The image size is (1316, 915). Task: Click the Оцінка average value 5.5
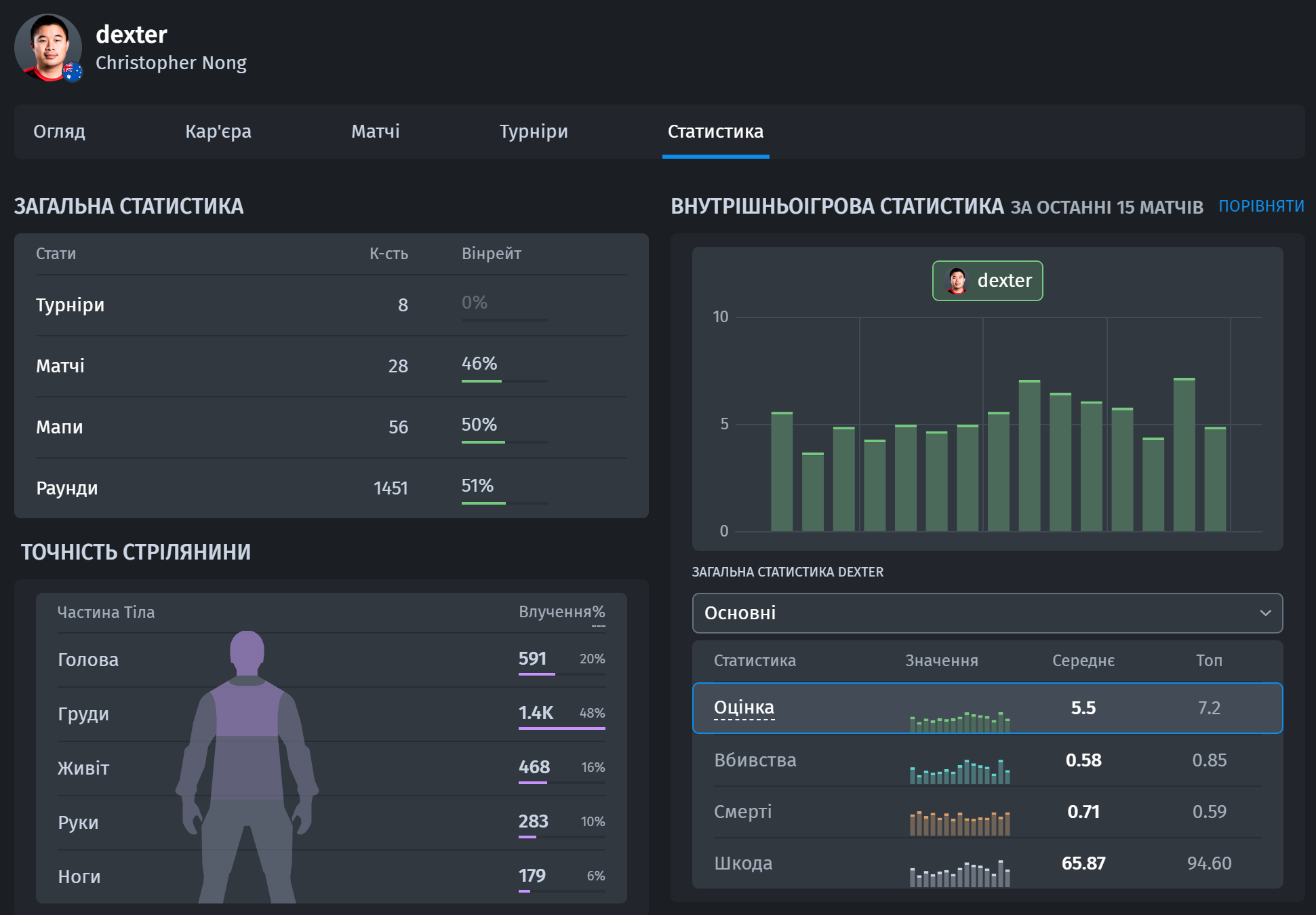click(x=1083, y=708)
